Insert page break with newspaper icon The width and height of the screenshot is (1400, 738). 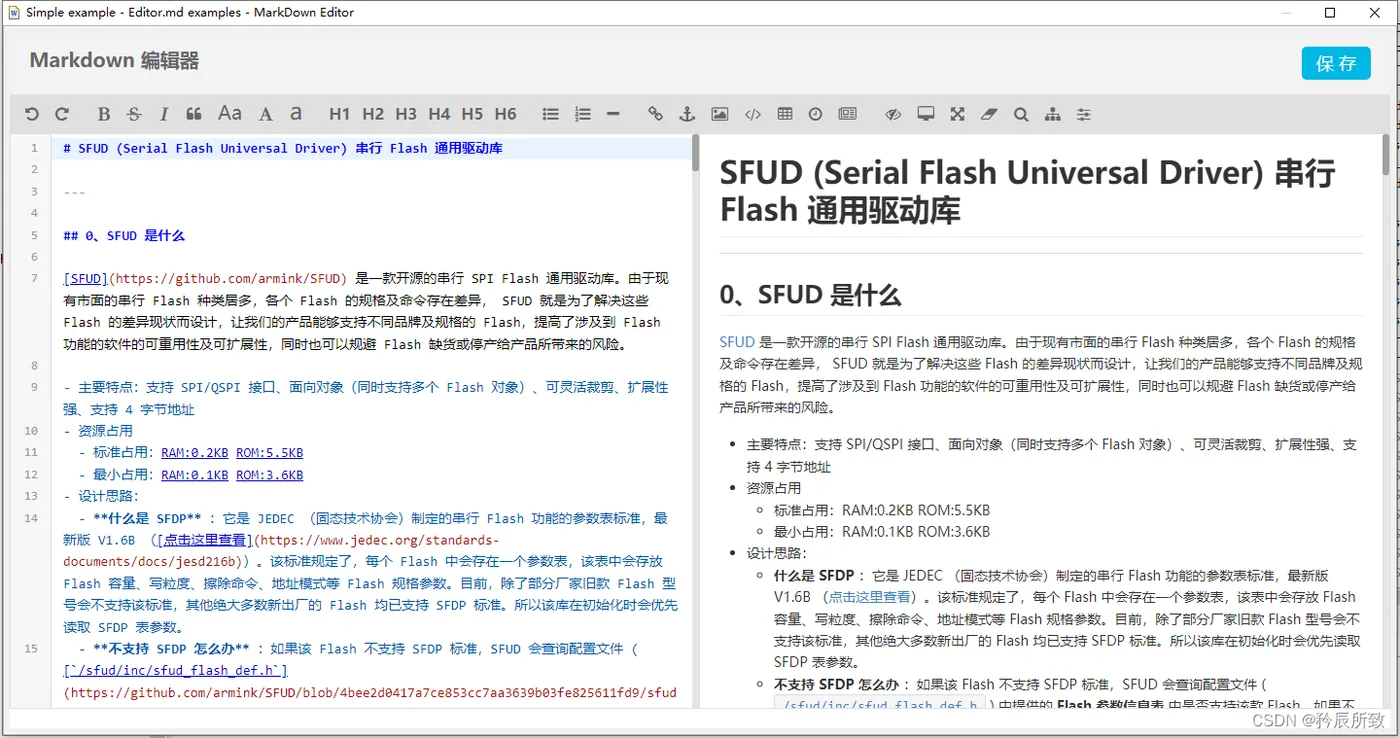[x=847, y=114]
